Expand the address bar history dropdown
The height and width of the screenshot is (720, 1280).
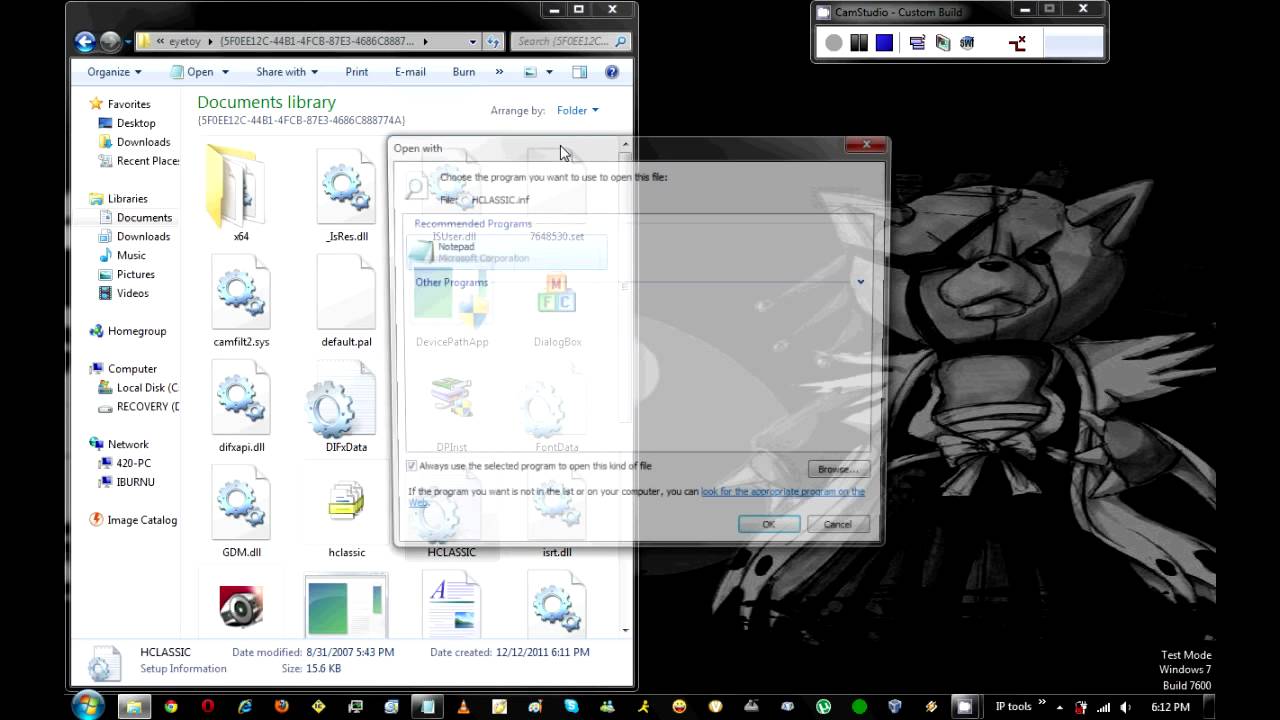(x=473, y=41)
